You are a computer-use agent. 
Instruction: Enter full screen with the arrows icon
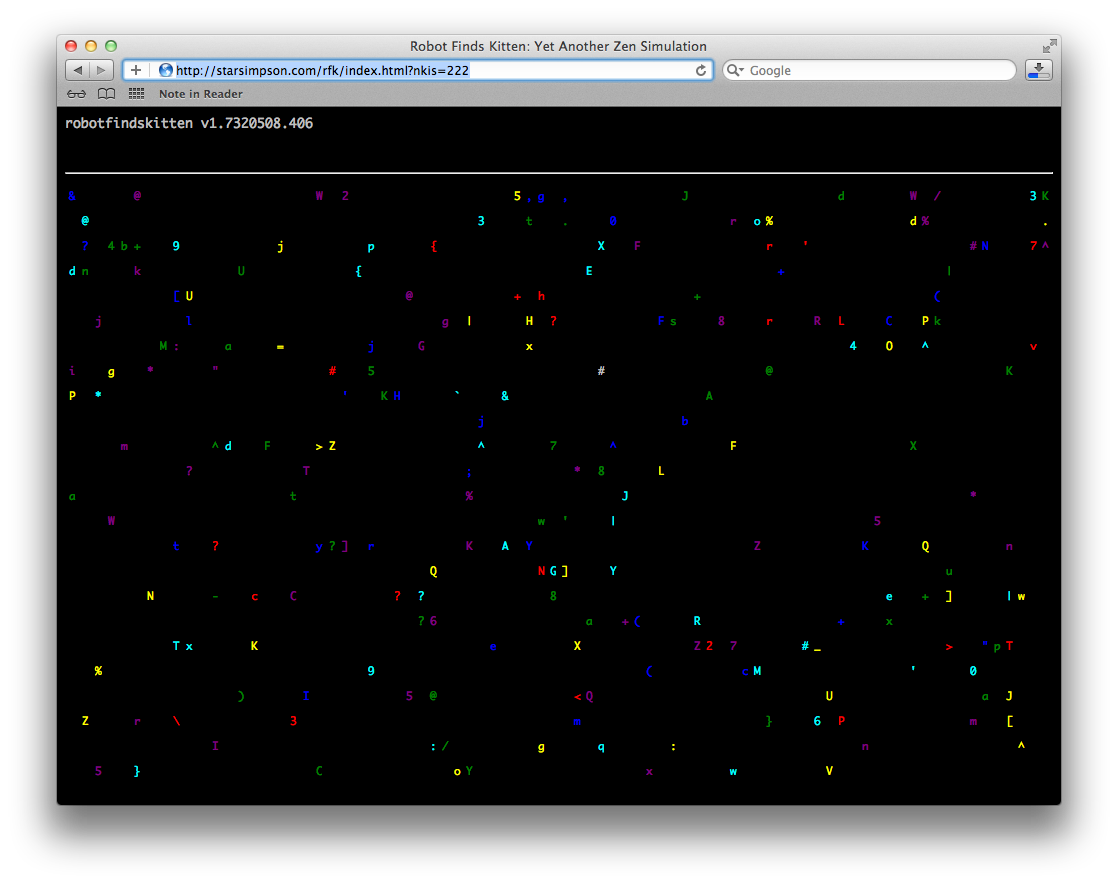click(1049, 46)
